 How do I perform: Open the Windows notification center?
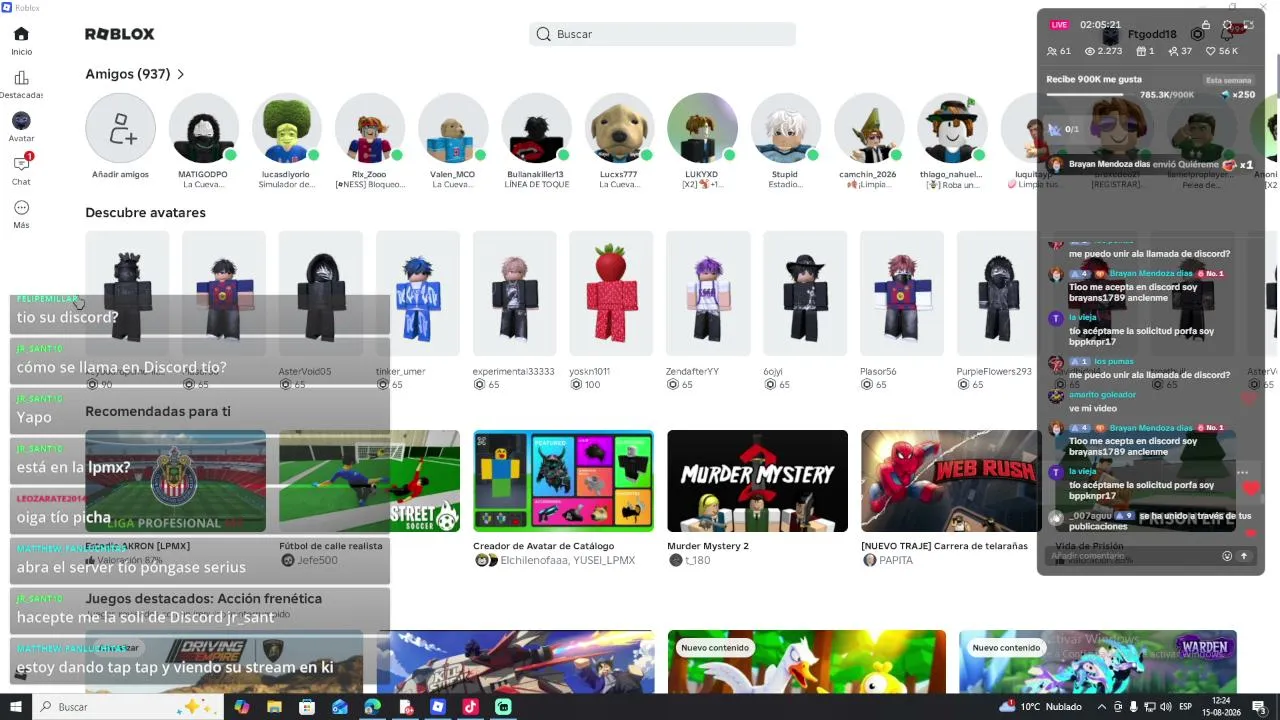(x=1259, y=706)
